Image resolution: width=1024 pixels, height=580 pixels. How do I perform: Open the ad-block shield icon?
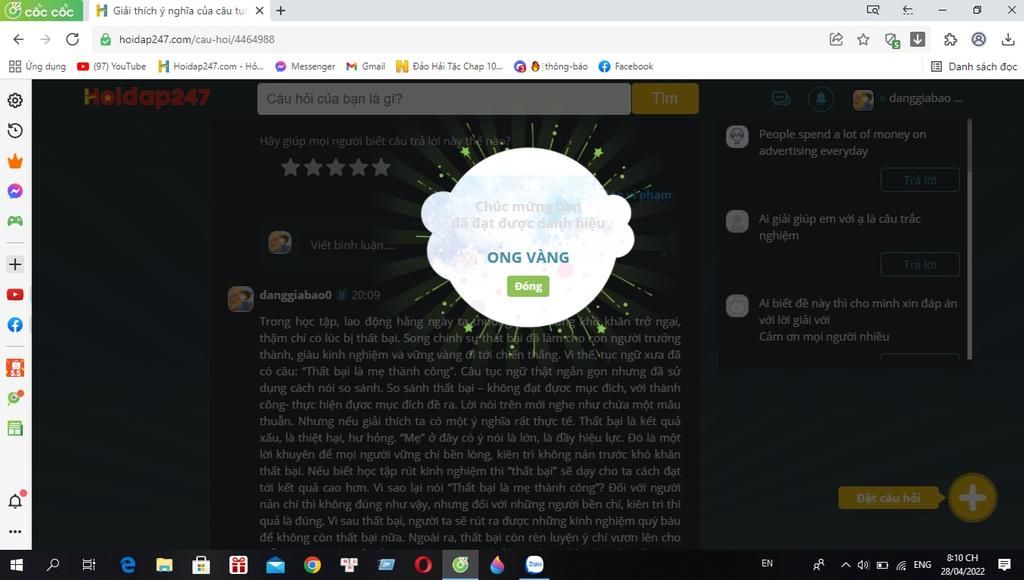pyautogui.click(x=892, y=40)
